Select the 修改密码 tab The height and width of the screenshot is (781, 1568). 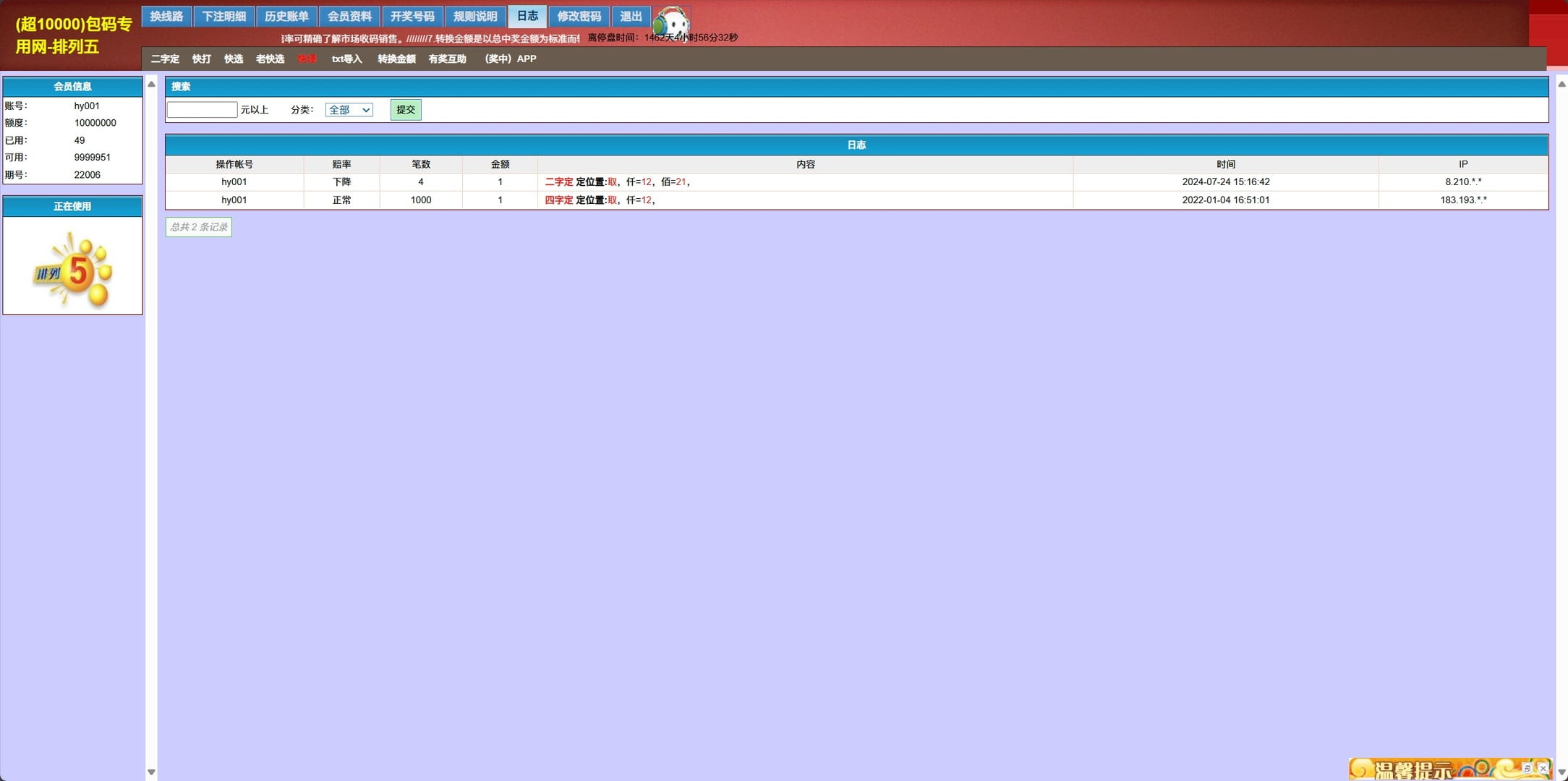coord(579,16)
